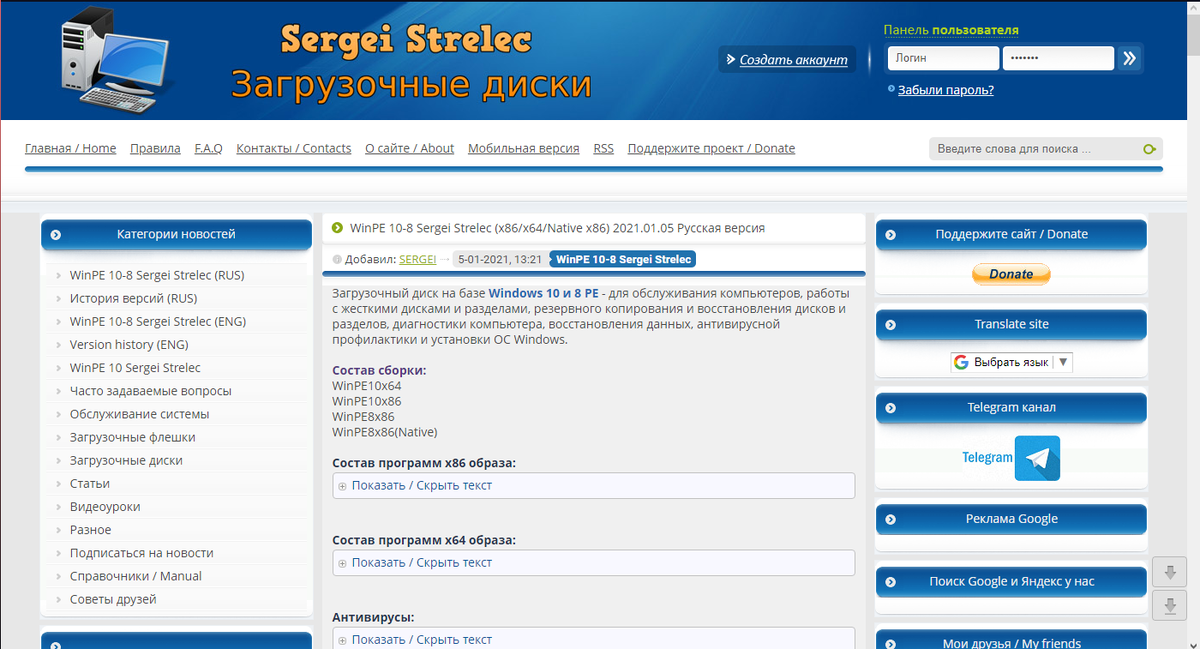Click the Логин input field
Viewport: 1200px width, 649px height.
[941, 58]
